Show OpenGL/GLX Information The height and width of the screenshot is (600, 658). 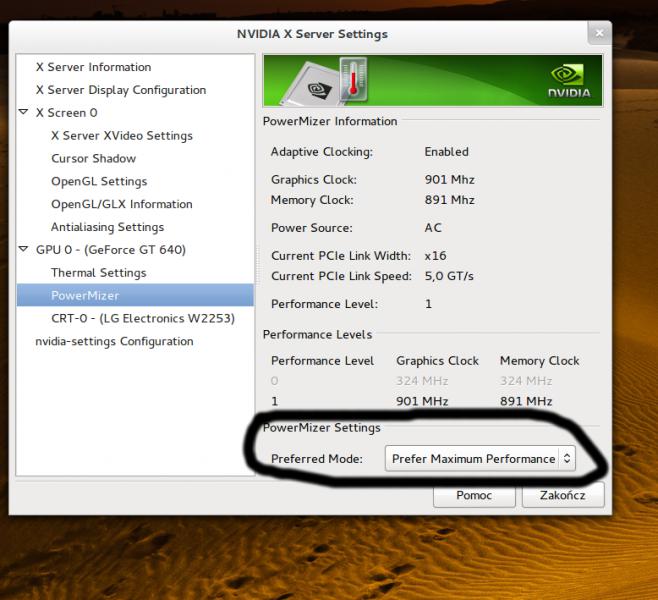121,204
